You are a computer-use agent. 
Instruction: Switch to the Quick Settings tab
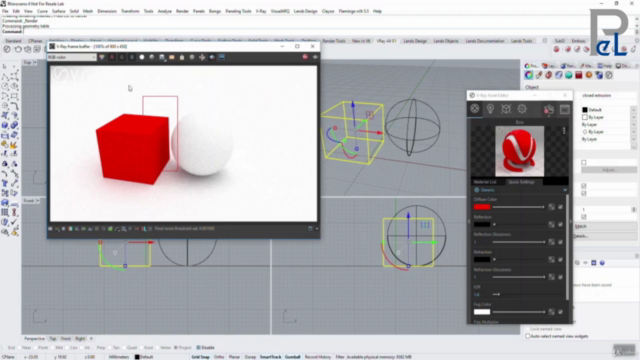(x=521, y=182)
